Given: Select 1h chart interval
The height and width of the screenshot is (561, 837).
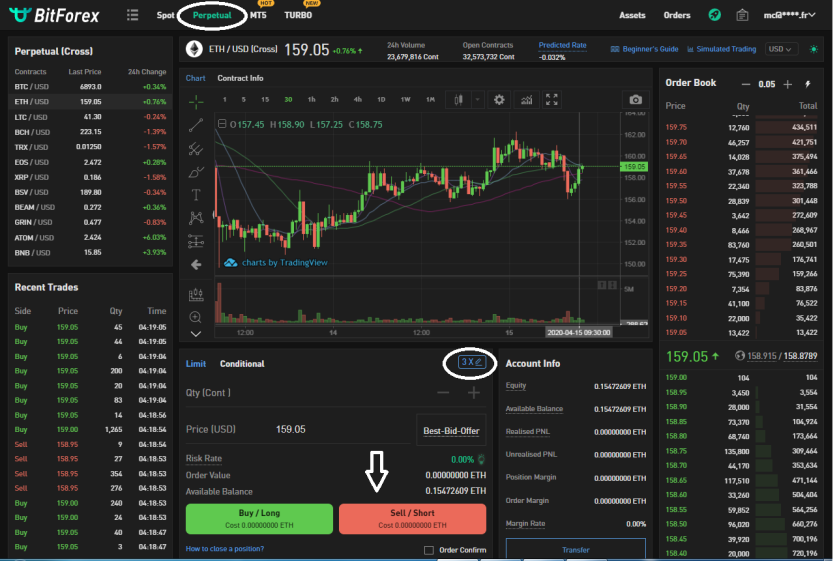Looking at the screenshot, I should pos(312,99).
